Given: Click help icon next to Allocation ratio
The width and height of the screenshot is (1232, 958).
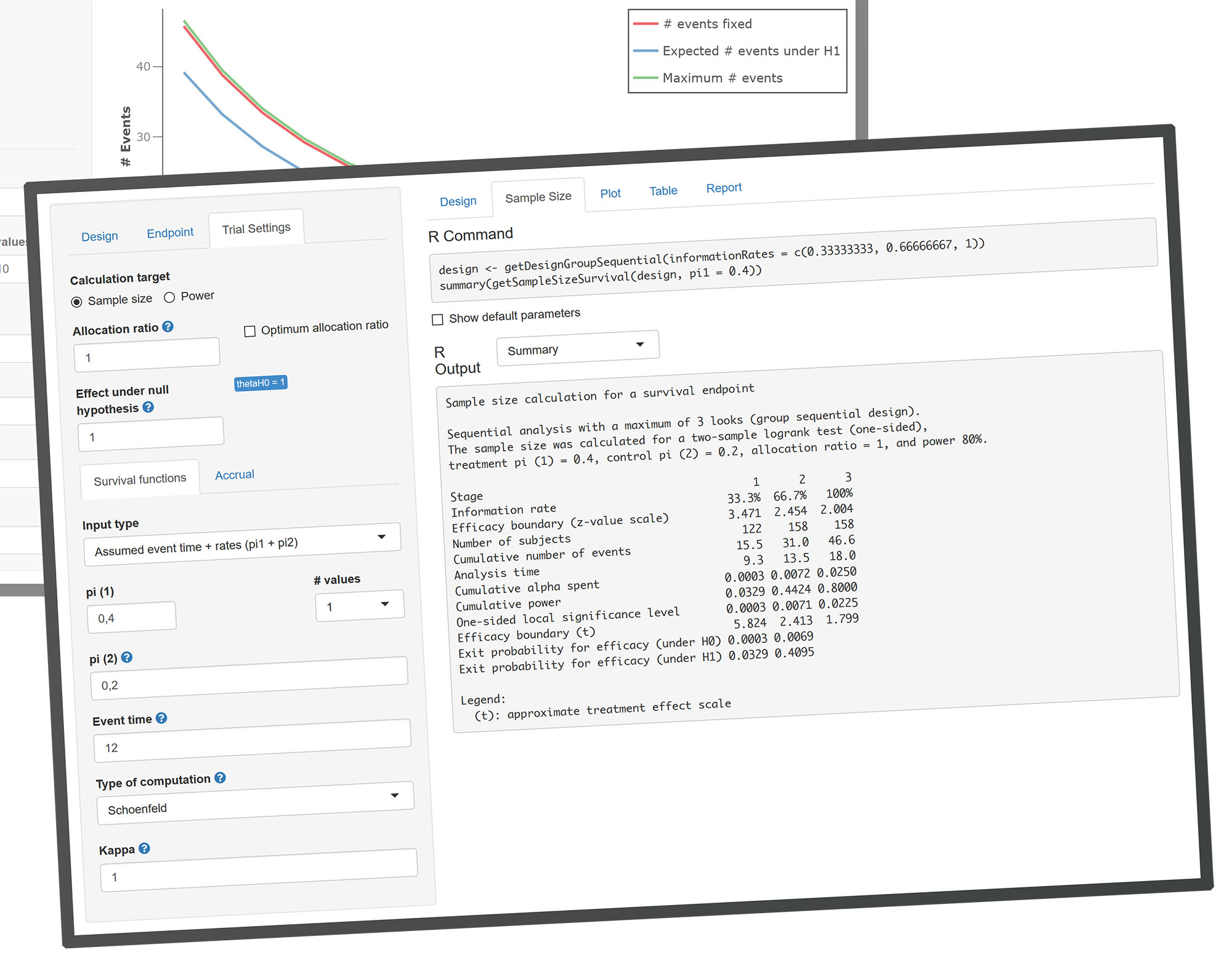Looking at the screenshot, I should pos(168,327).
